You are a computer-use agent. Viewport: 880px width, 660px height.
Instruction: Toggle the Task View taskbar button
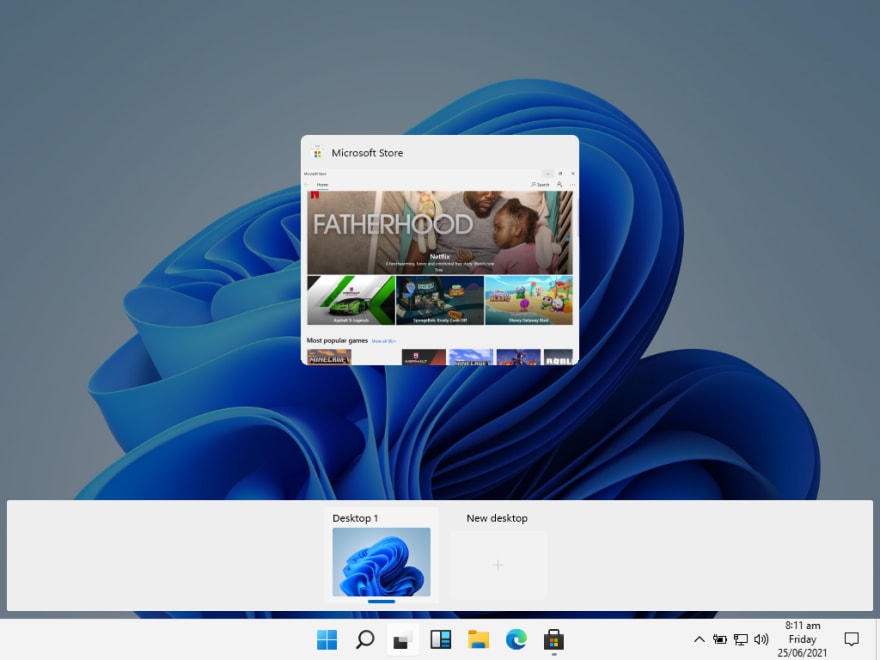pos(402,639)
